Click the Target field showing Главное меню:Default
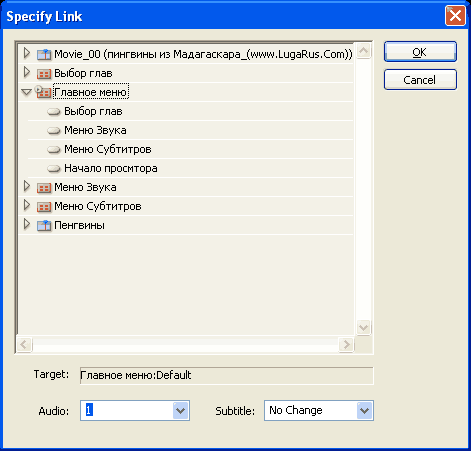The image size is (471, 451). (227, 376)
